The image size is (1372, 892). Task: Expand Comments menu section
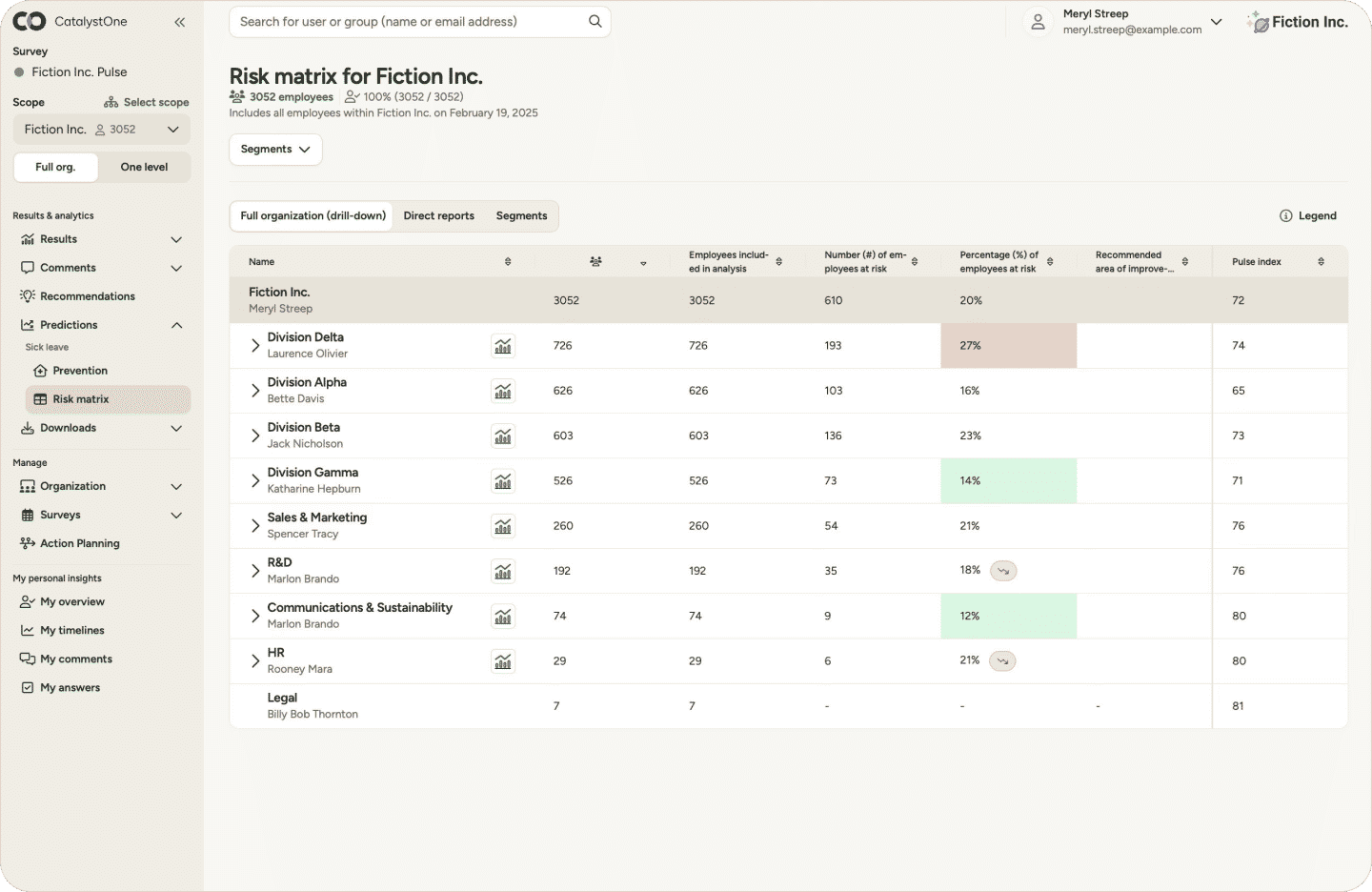point(176,269)
